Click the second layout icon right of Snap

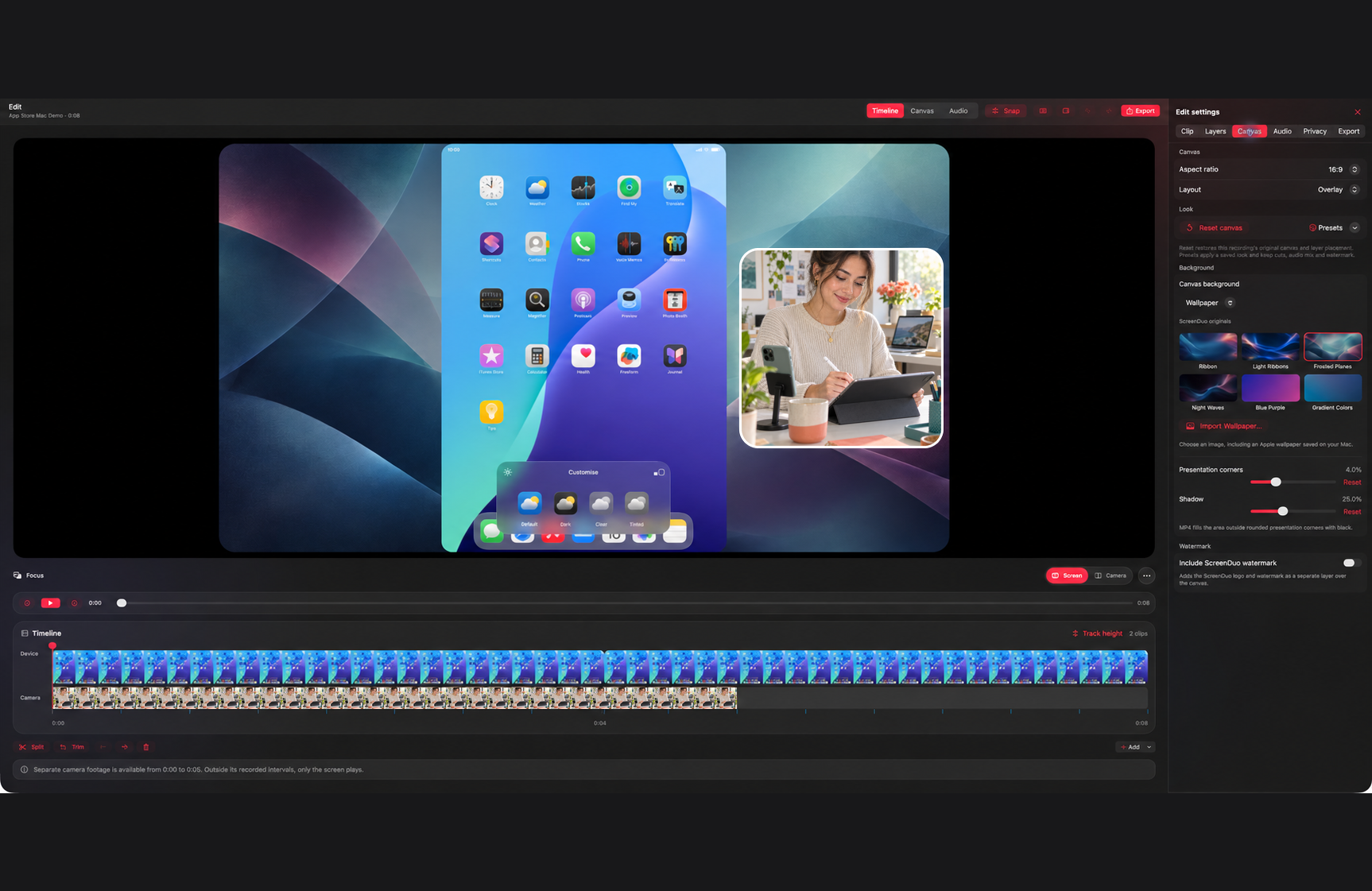(x=1066, y=111)
